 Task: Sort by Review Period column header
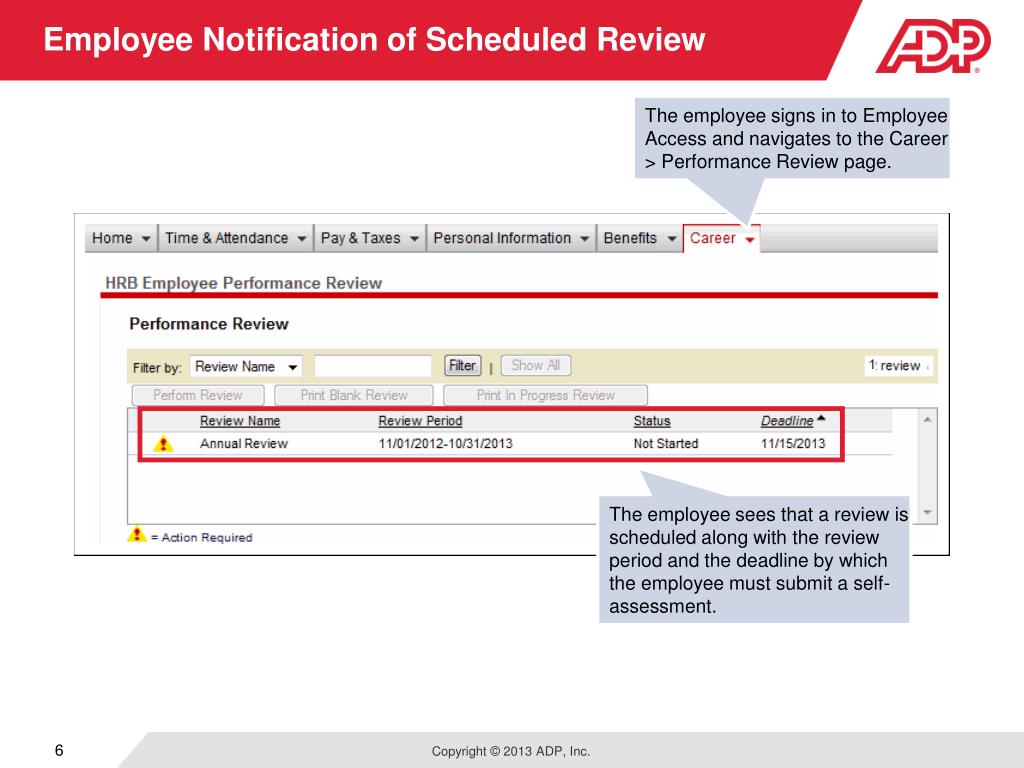click(x=420, y=421)
